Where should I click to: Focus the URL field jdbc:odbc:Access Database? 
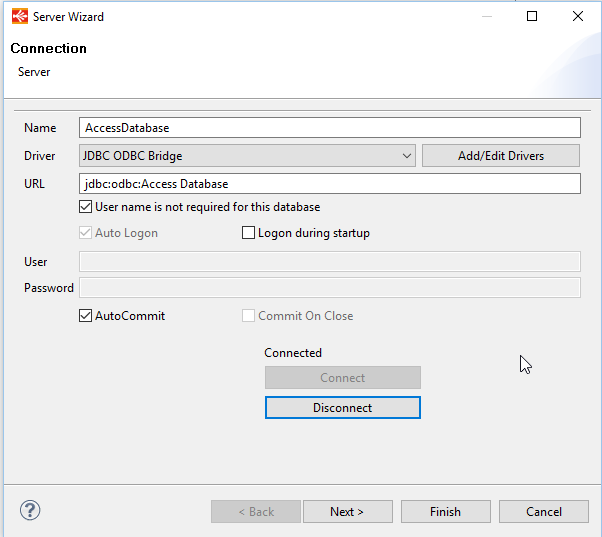tap(330, 184)
